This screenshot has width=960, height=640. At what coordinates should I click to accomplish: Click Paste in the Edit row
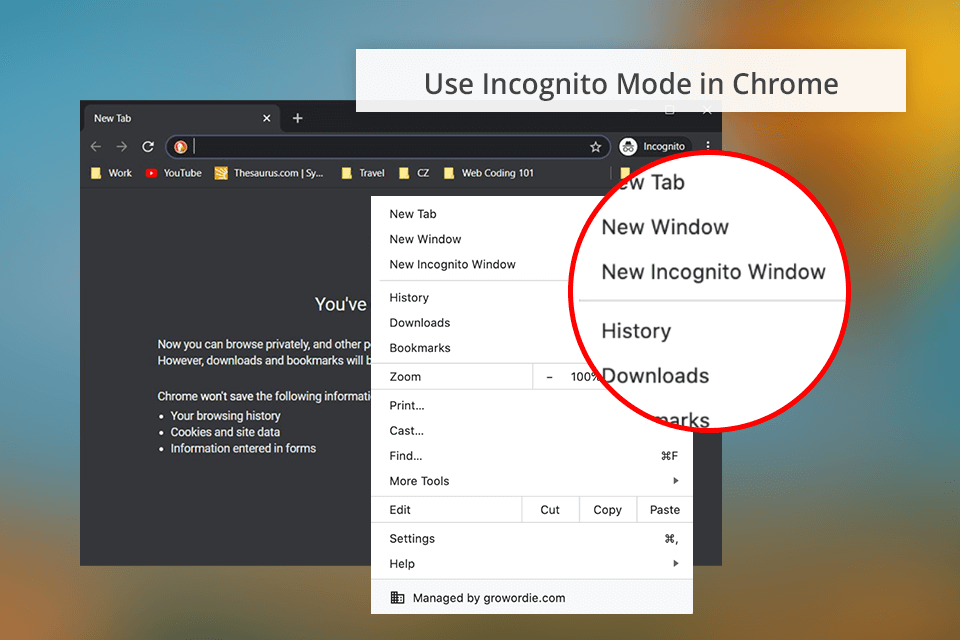[665, 510]
